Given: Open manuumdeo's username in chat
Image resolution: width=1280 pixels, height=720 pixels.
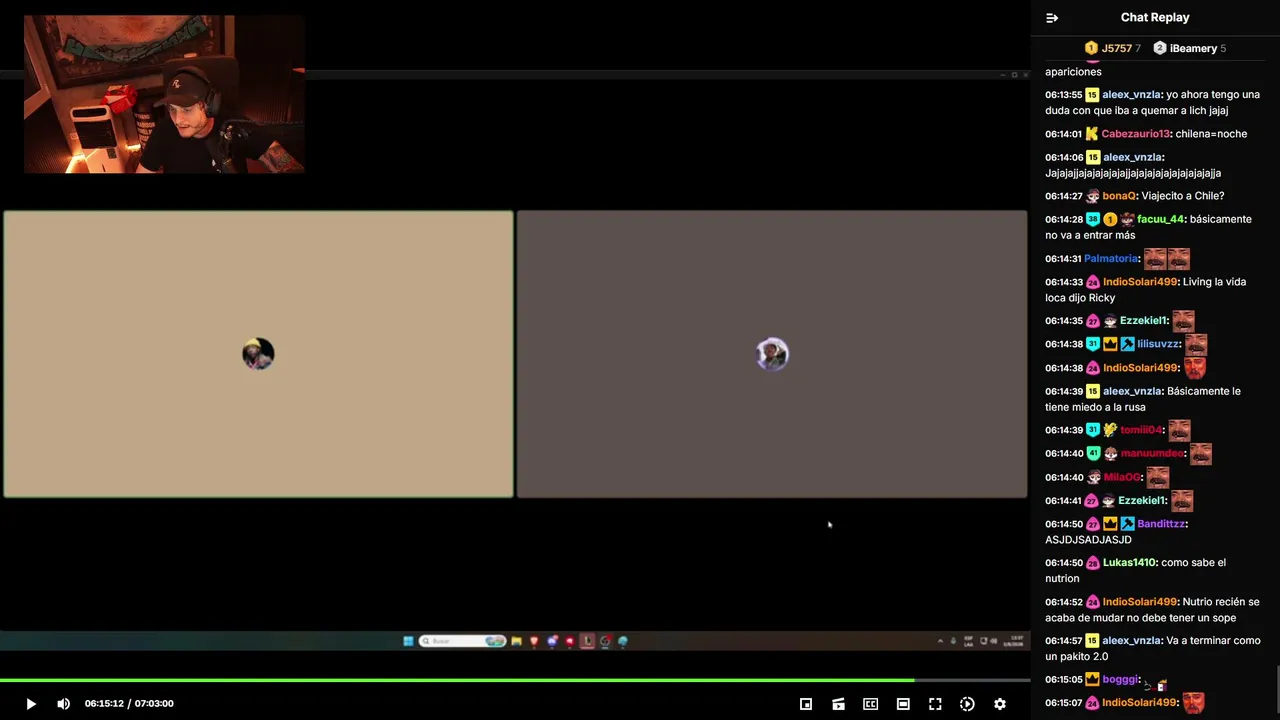Looking at the screenshot, I should click(x=1152, y=454).
